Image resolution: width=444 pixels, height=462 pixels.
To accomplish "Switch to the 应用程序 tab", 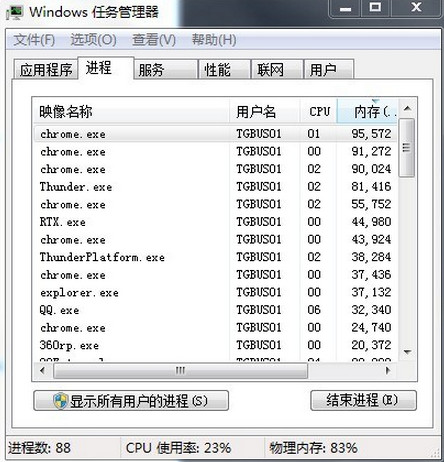I will tap(46, 70).
